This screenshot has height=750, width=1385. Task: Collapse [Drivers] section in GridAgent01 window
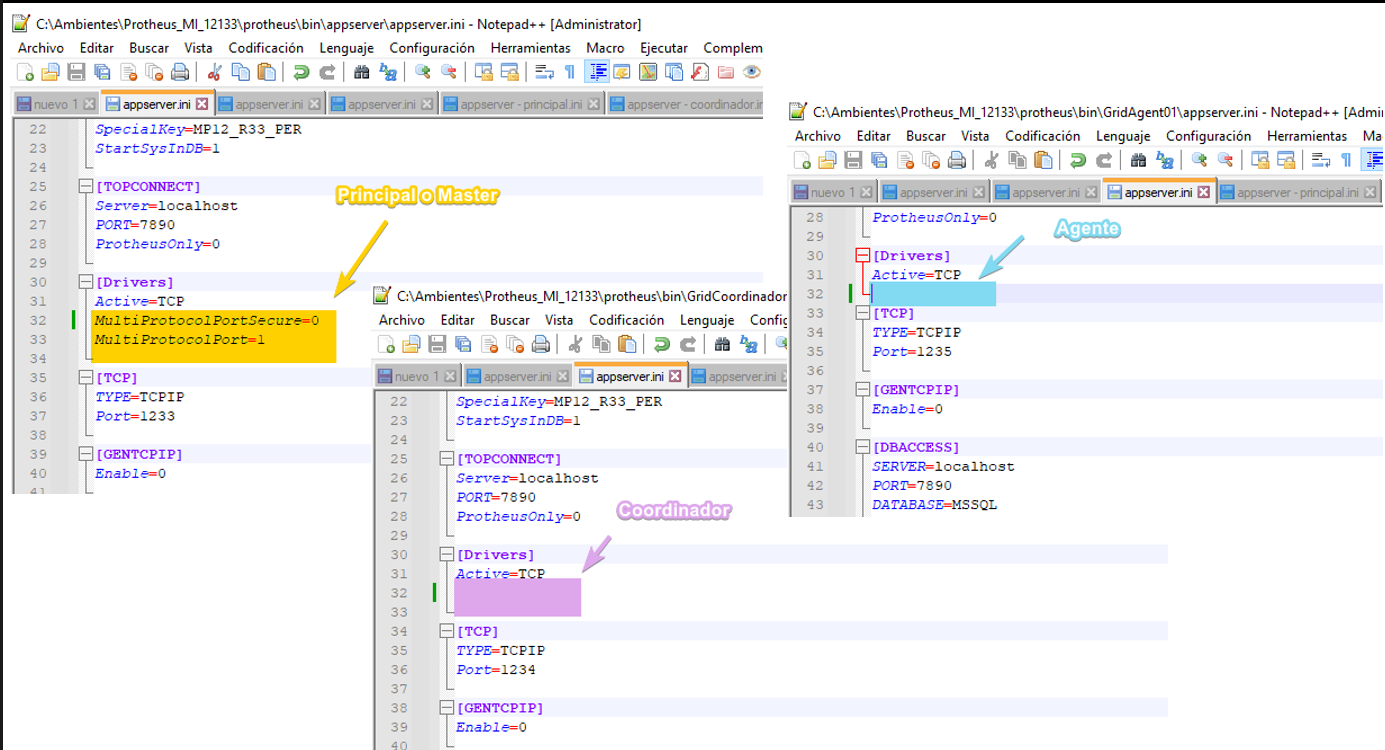coord(862,256)
